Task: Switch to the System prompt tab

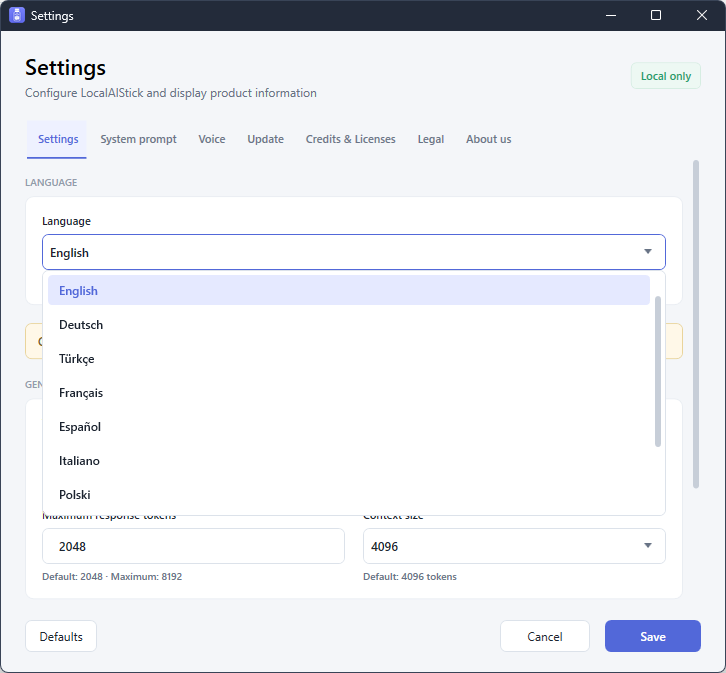Action: [x=138, y=139]
